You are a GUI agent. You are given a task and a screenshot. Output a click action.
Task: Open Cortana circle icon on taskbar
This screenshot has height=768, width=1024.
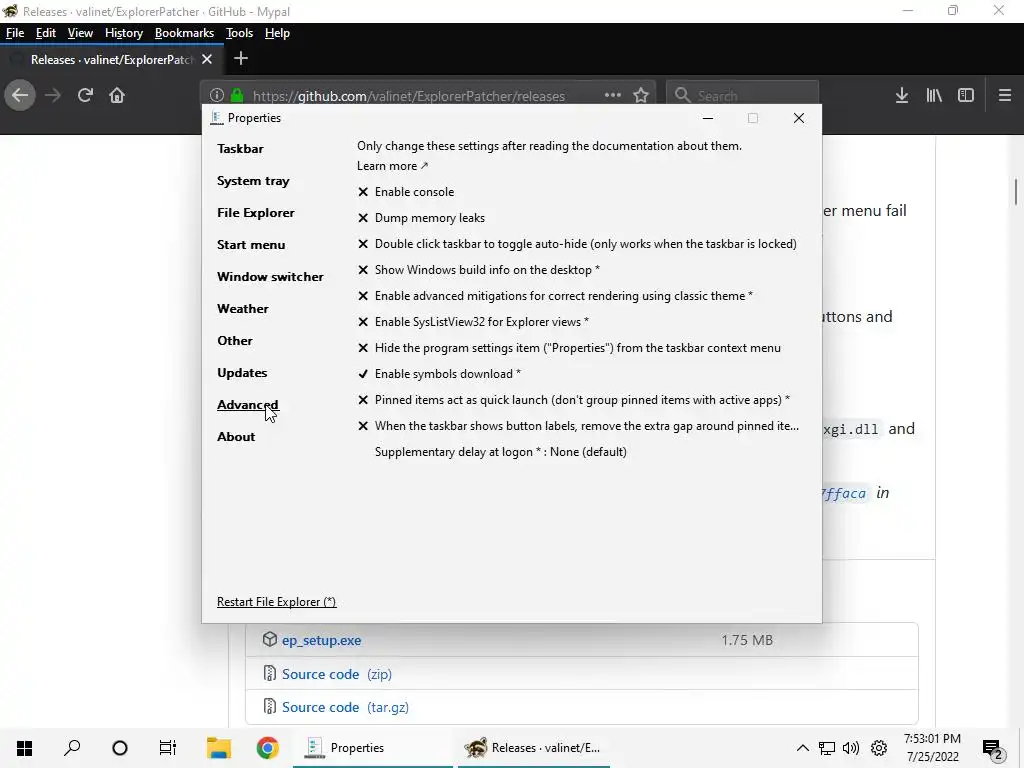tap(120, 748)
